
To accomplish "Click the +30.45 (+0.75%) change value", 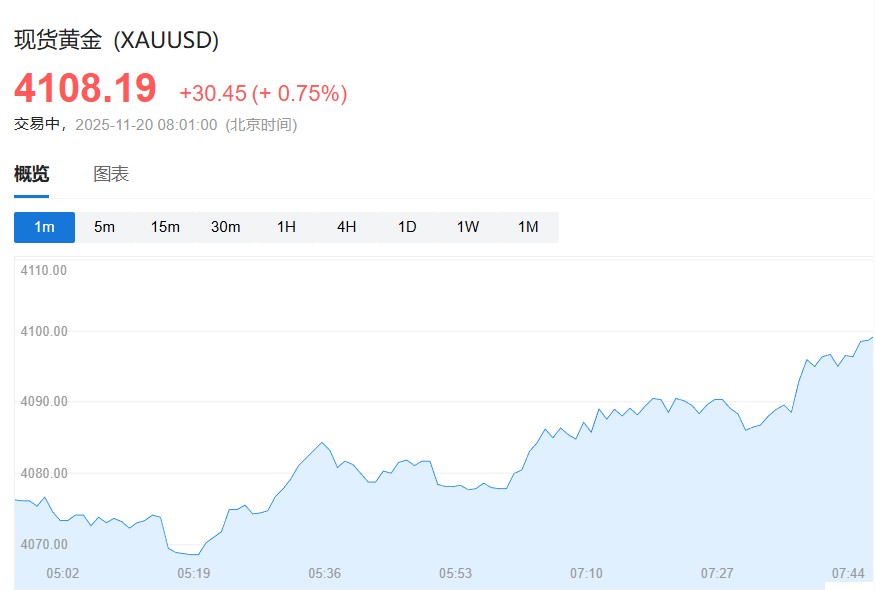I will tap(263, 93).
